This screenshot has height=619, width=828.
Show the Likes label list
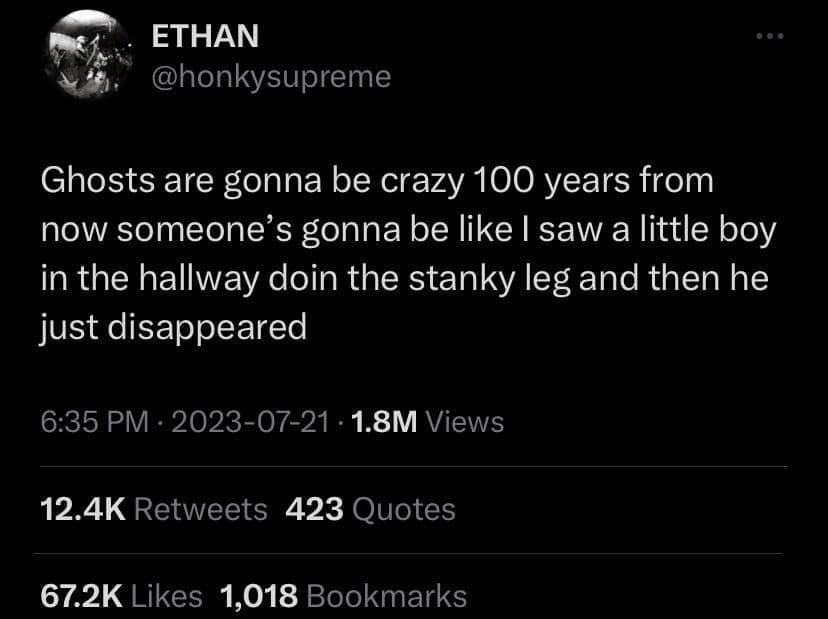coord(167,596)
